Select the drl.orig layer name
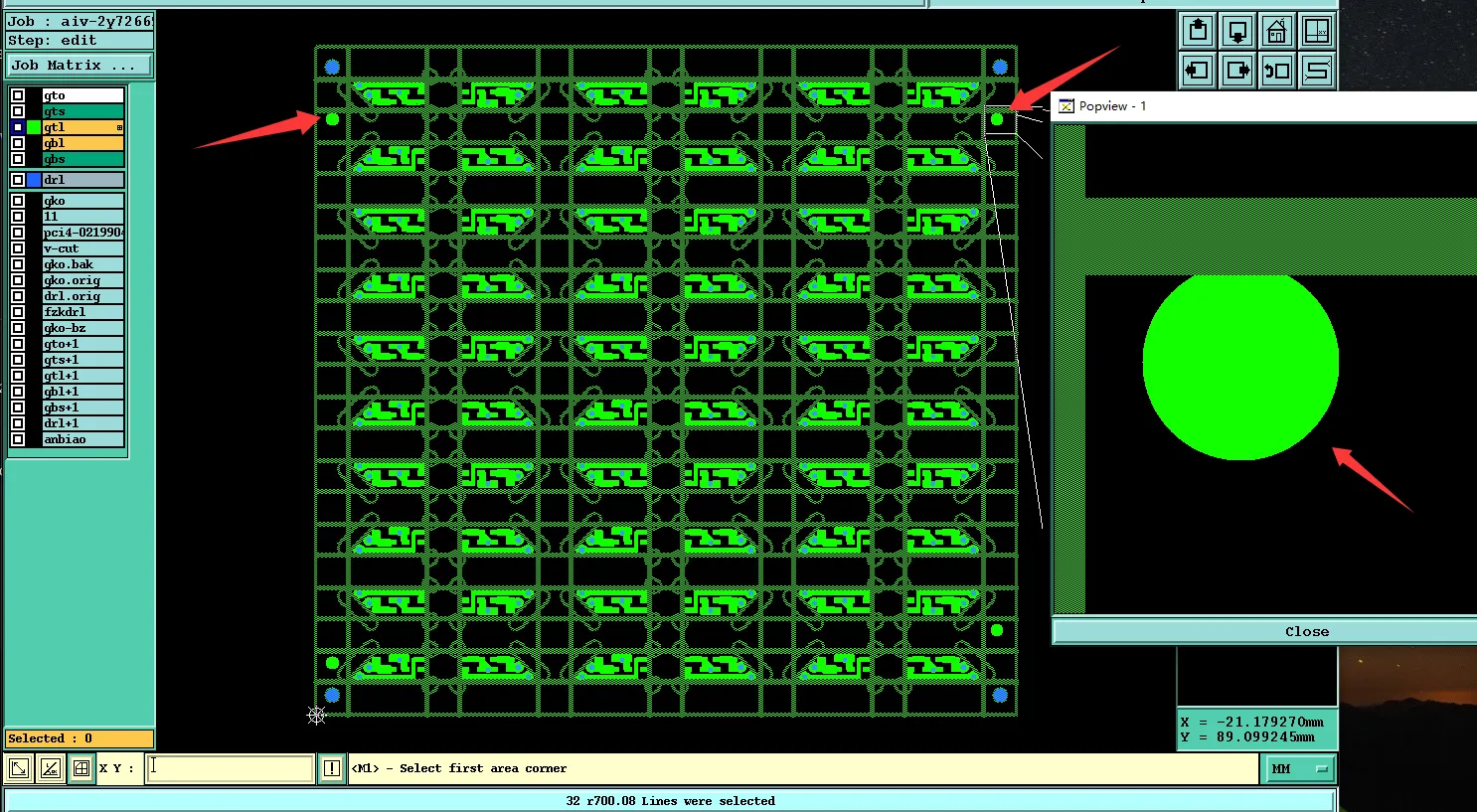Image resolution: width=1477 pixels, height=812 pixels. pyautogui.click(x=83, y=296)
